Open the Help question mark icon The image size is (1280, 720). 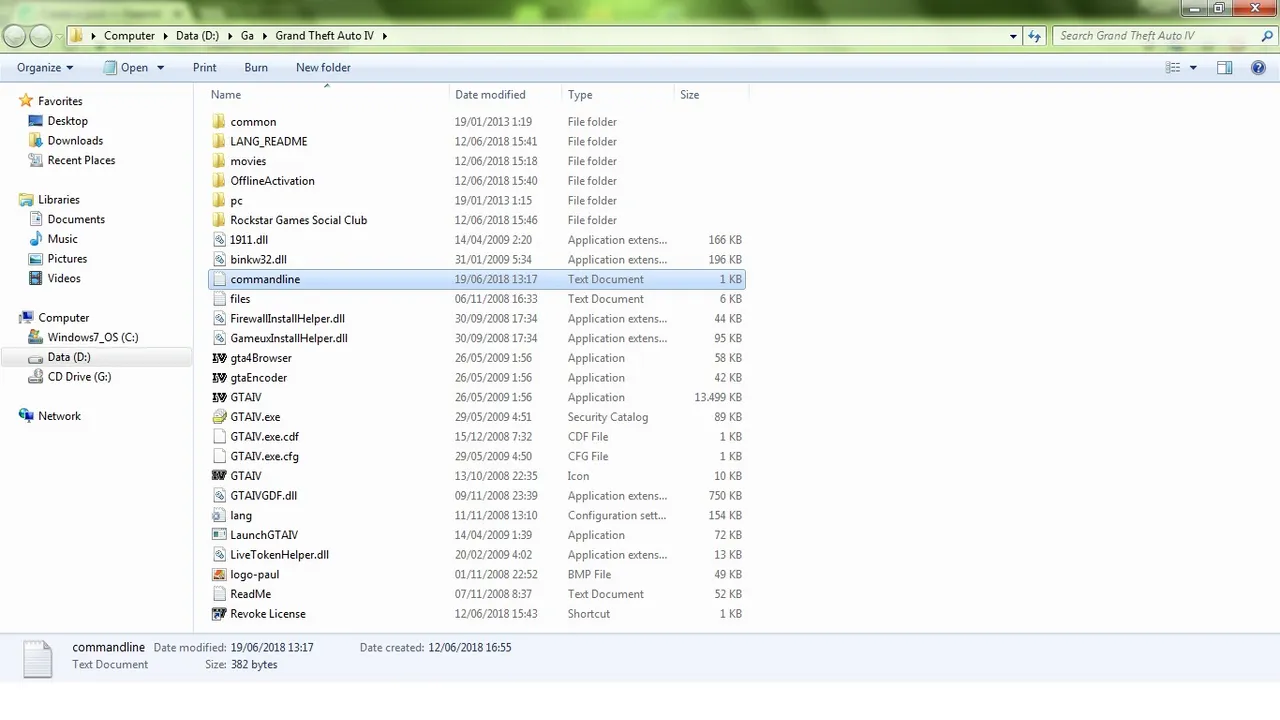[x=1258, y=68]
